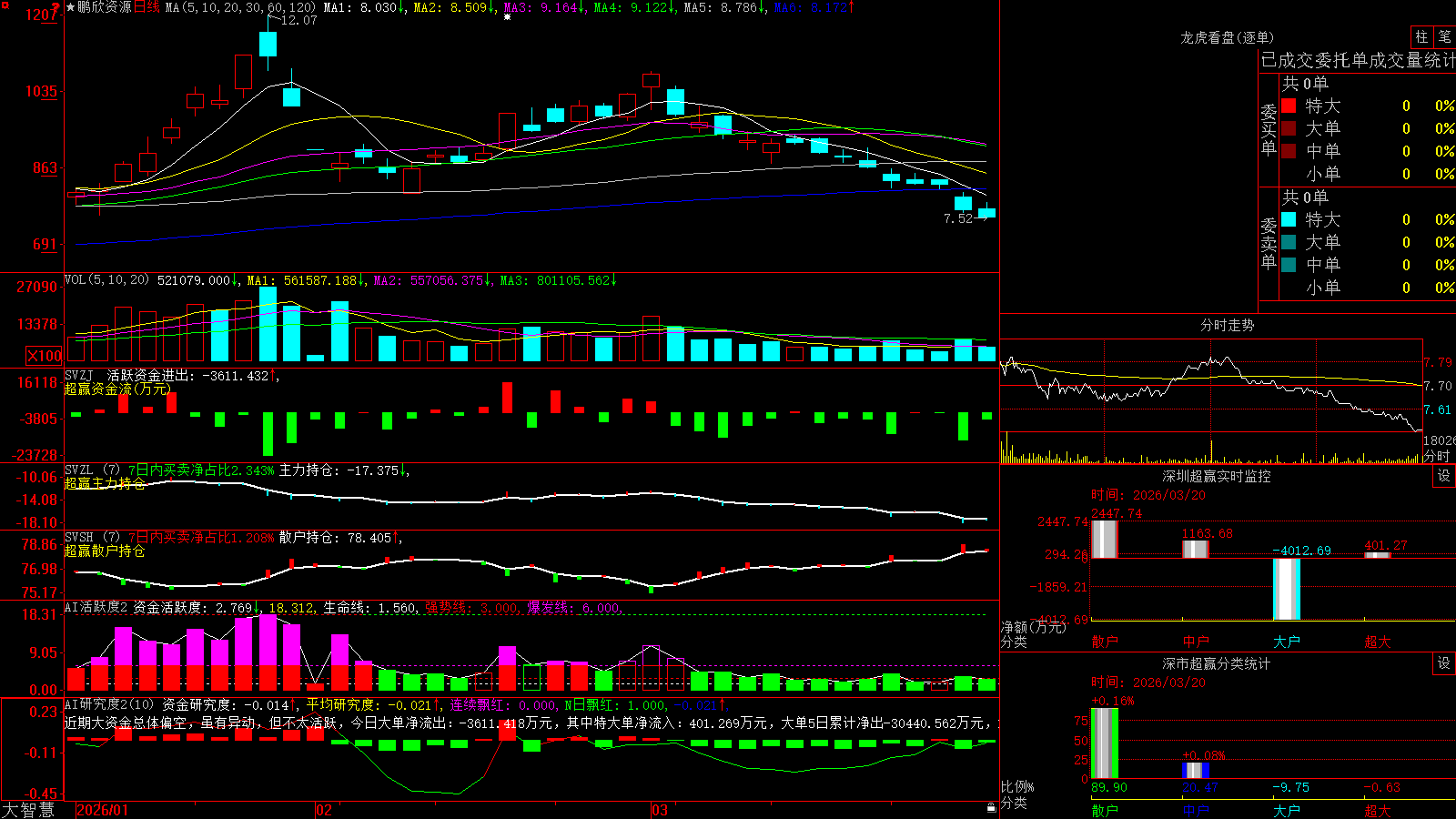Open VOL(5,10,20) indicator parameters
1456x819 pixels.
click(x=107, y=280)
